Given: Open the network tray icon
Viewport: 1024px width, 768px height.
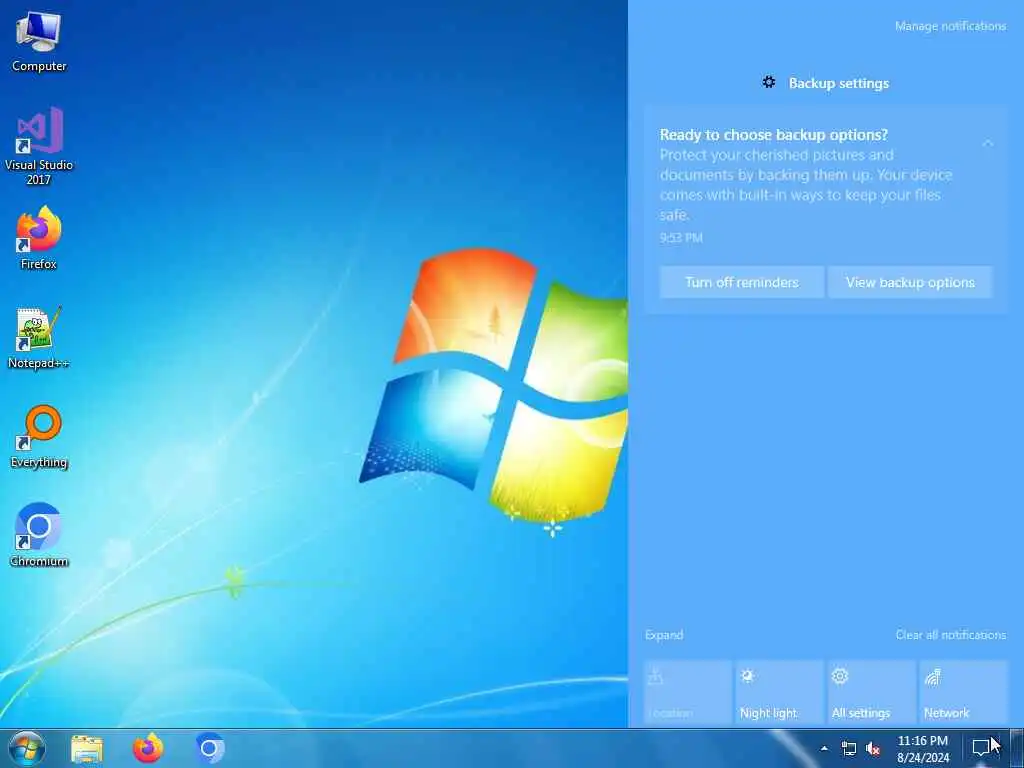Looking at the screenshot, I should tap(849, 748).
